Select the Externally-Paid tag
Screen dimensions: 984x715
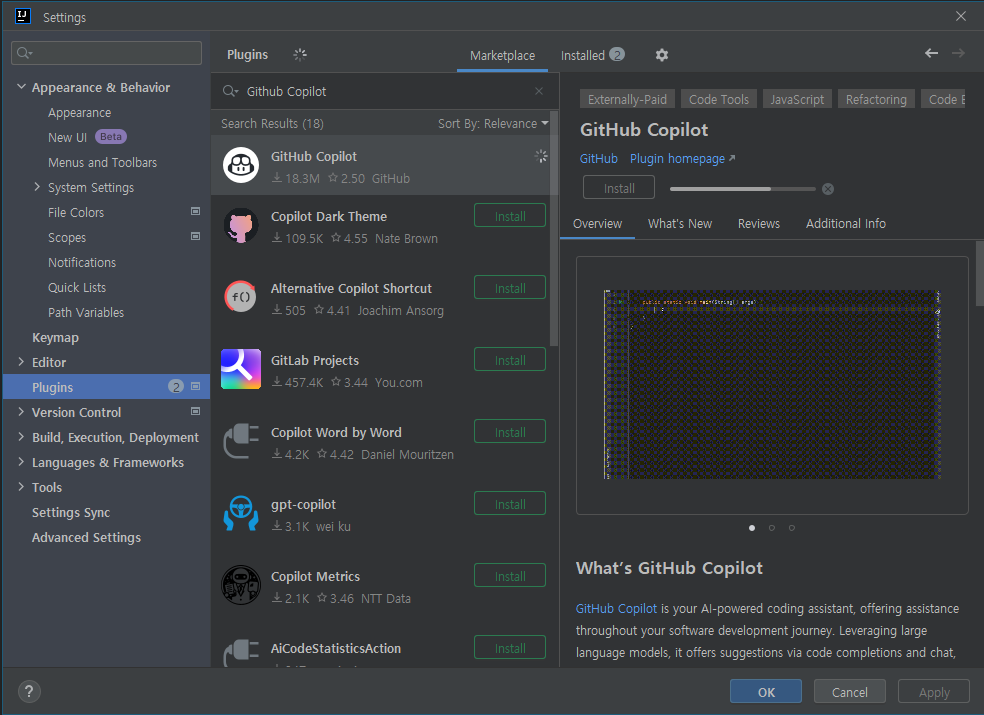pos(627,99)
